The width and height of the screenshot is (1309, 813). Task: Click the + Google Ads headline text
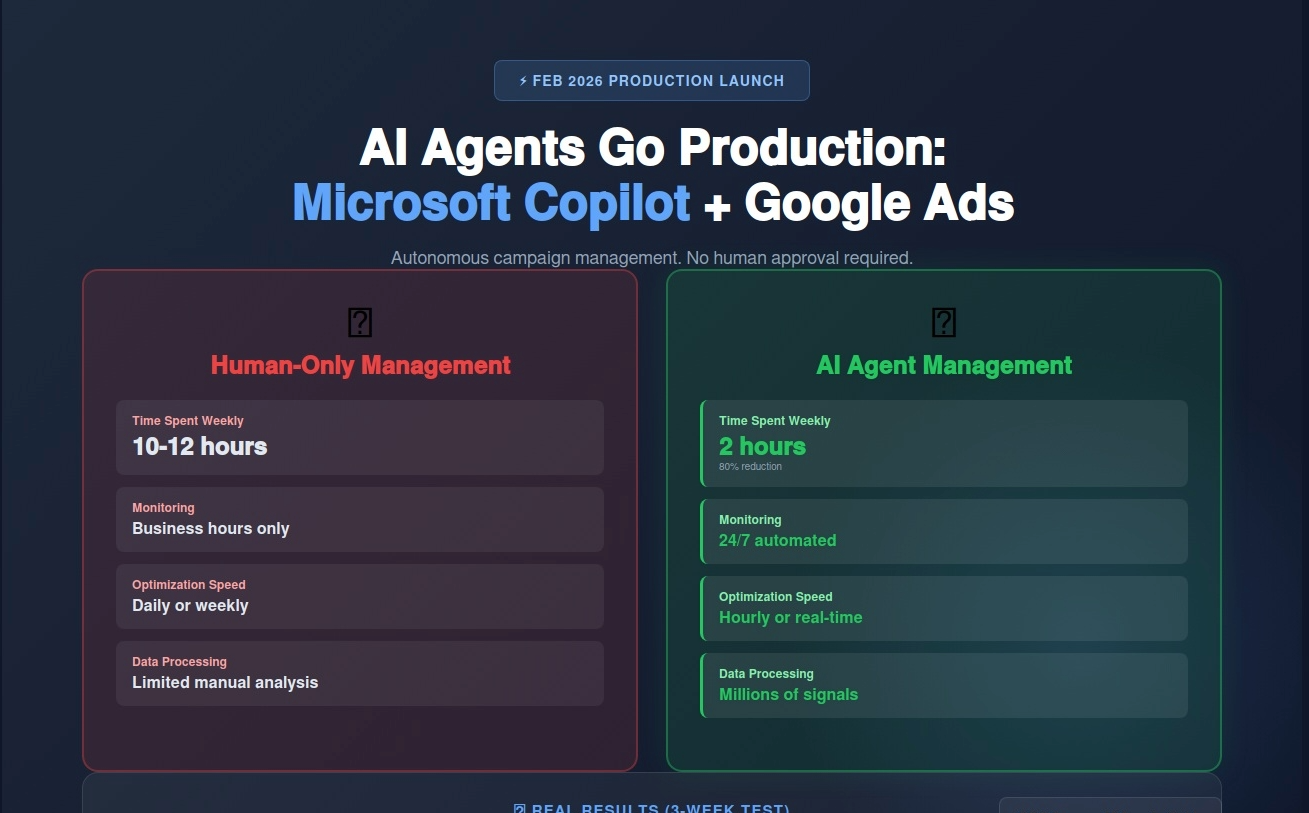coord(859,203)
